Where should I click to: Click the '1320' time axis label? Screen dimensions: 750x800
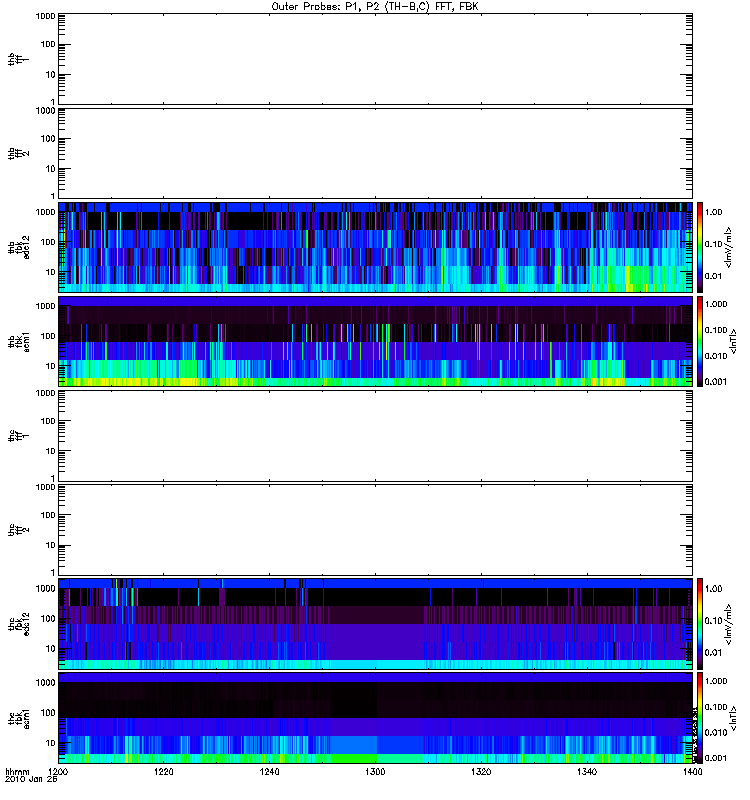click(481, 772)
